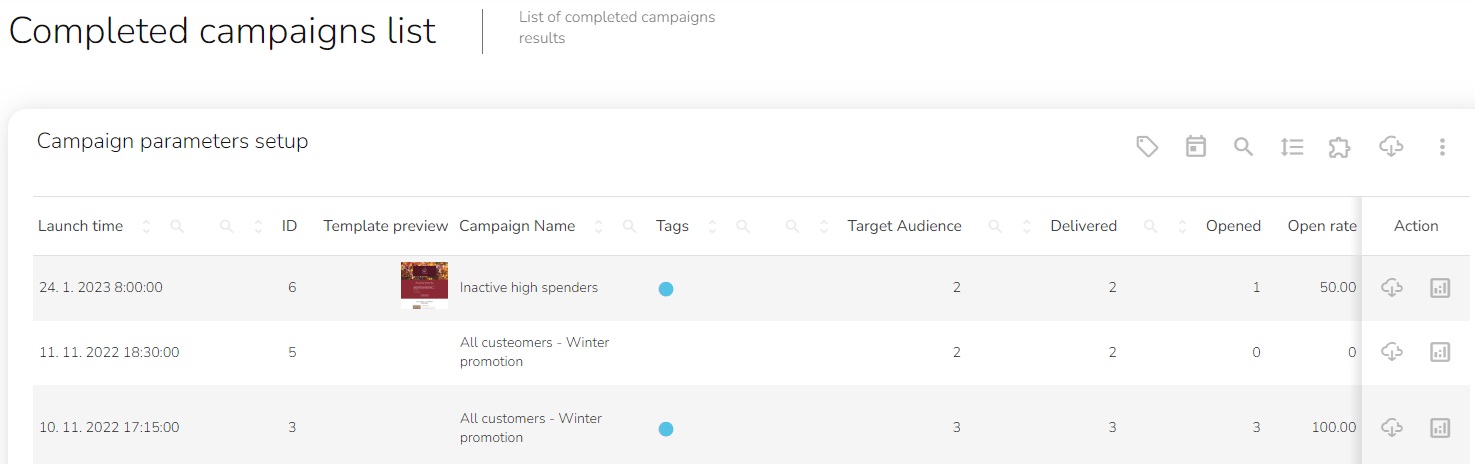Click the puzzle piece extension icon
The height and width of the screenshot is (464, 1475).
pos(1339,147)
